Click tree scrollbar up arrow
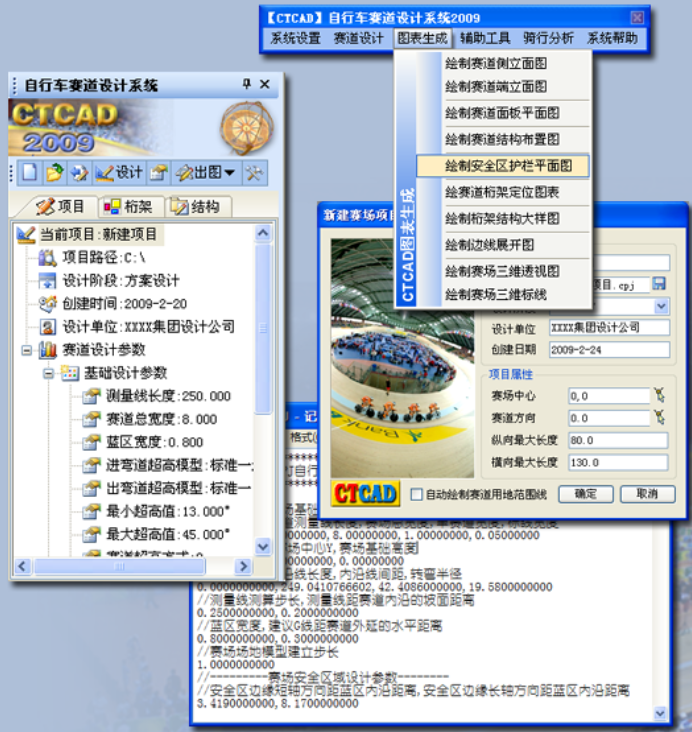This screenshot has width=692, height=732. coord(263,233)
